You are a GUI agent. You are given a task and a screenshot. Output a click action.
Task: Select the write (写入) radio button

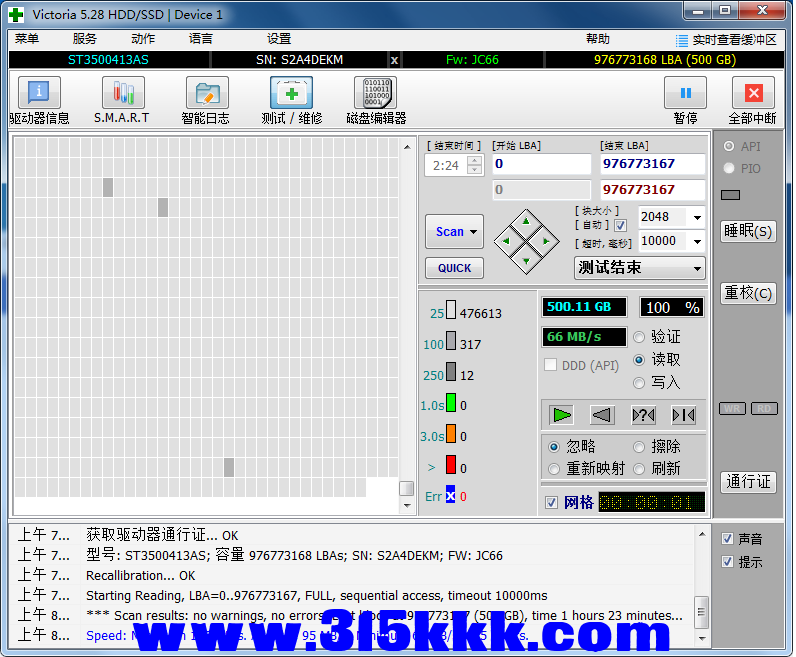coord(639,383)
